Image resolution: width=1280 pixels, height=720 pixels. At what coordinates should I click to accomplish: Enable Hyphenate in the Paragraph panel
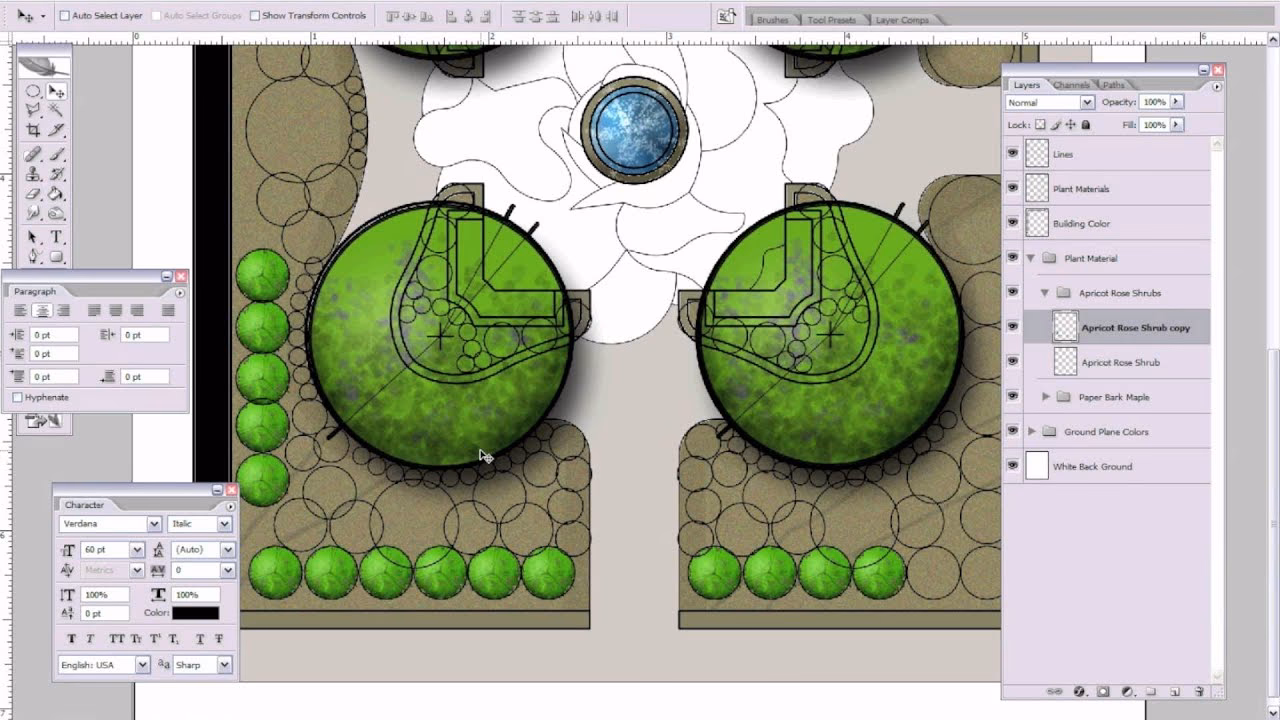[17, 397]
